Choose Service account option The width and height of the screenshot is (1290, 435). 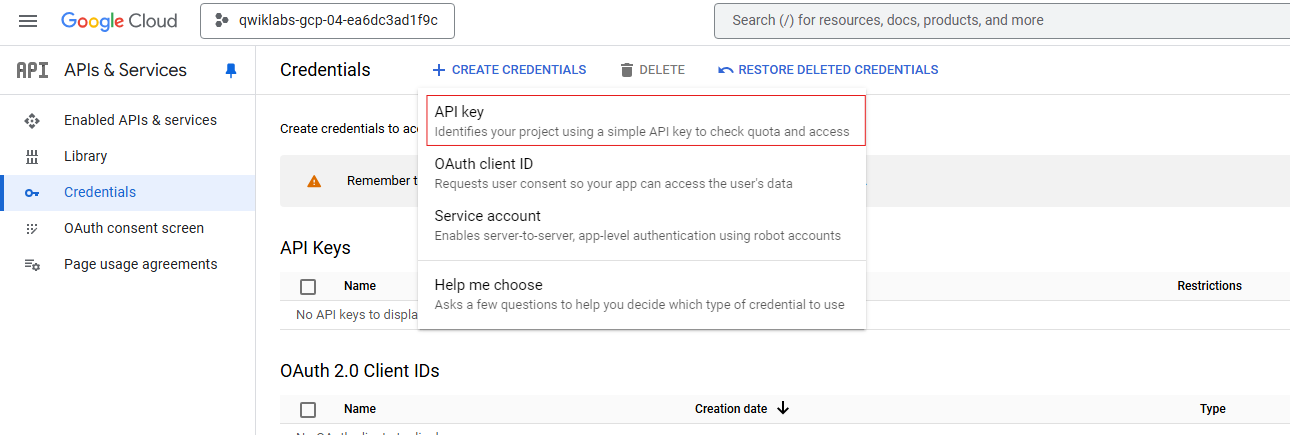(x=642, y=225)
